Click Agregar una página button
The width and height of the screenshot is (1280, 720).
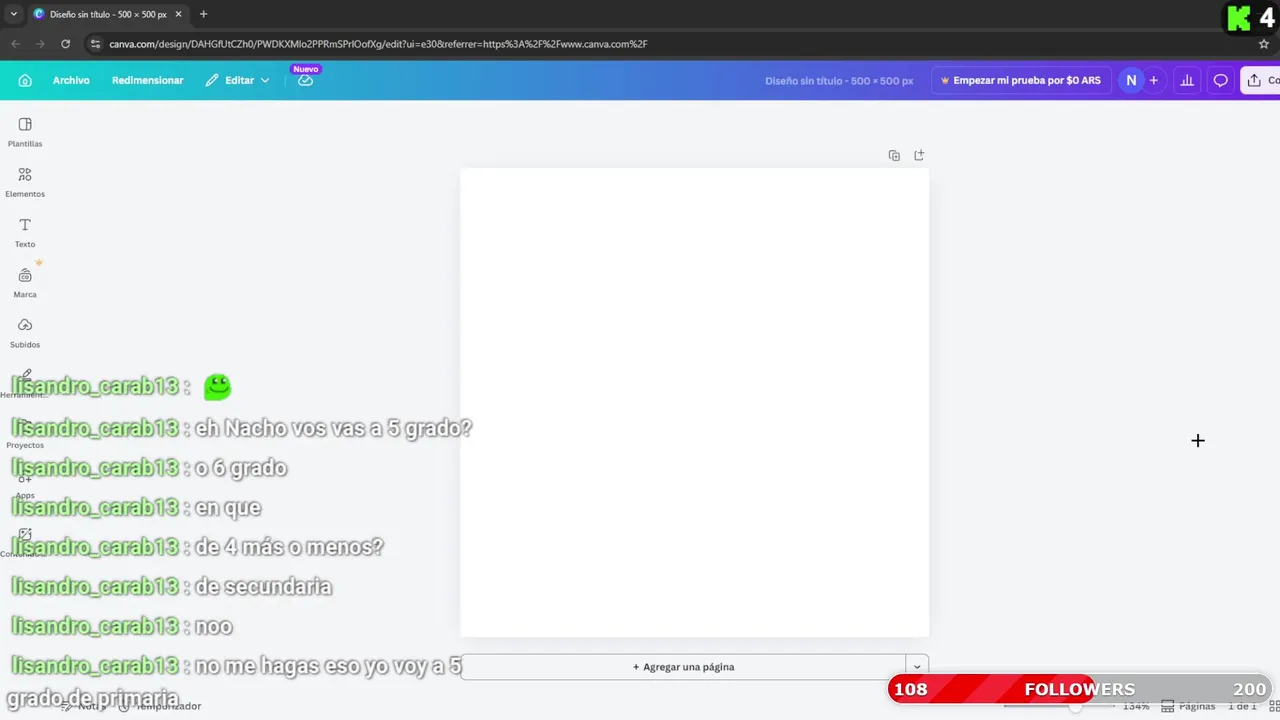pyautogui.click(x=683, y=667)
